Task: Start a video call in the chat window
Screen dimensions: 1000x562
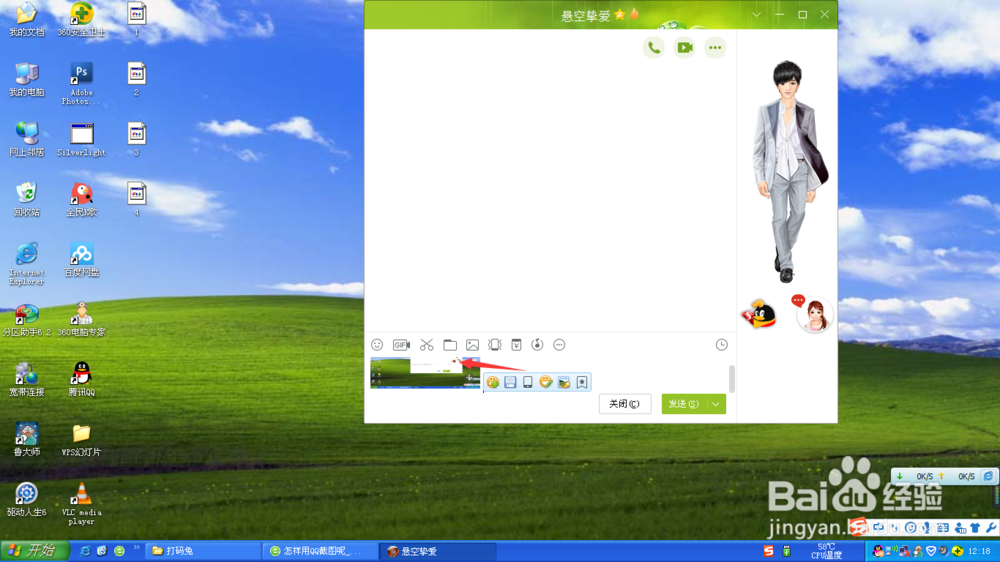Action: [x=684, y=48]
